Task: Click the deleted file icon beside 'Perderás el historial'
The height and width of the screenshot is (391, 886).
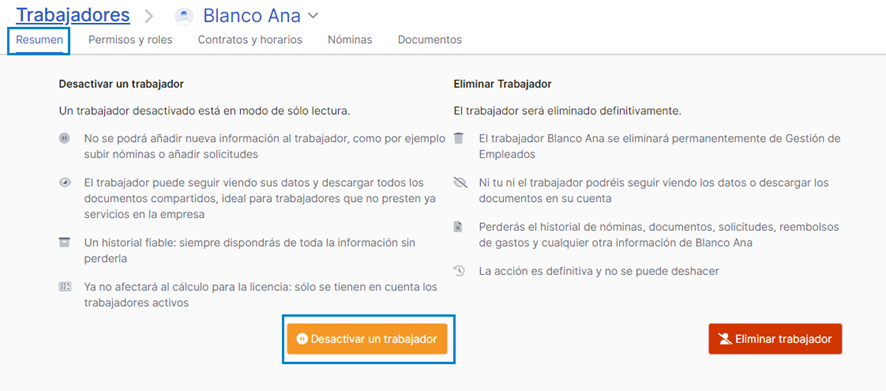Action: pyautogui.click(x=459, y=227)
